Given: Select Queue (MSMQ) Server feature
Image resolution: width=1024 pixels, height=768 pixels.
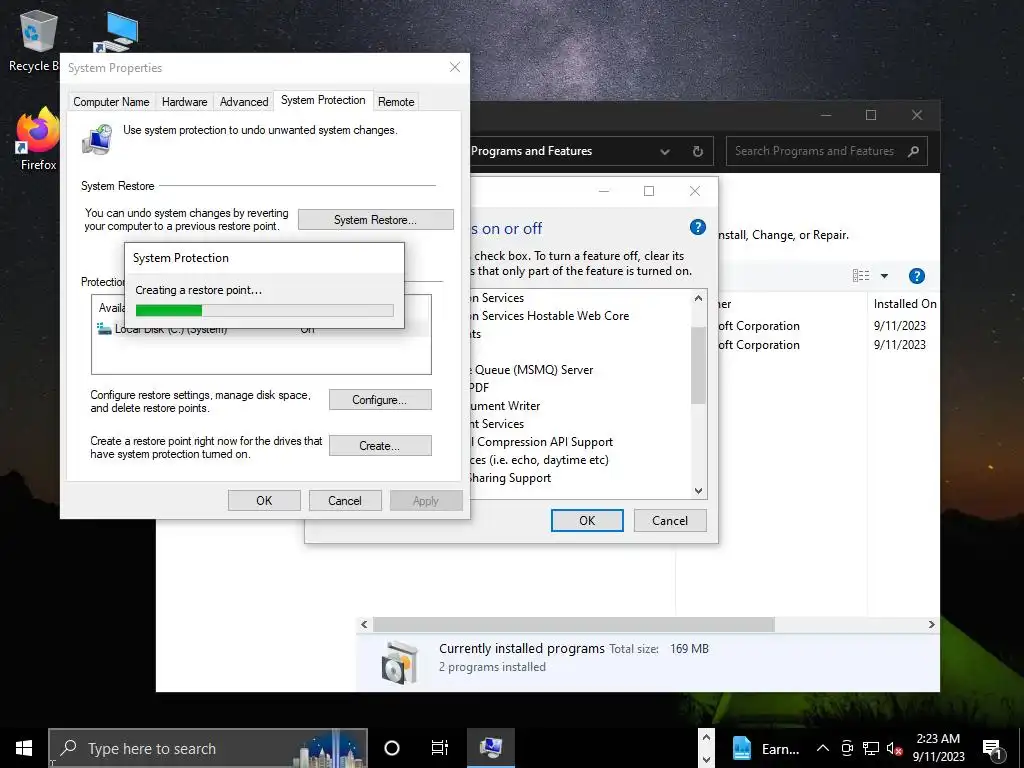Looking at the screenshot, I should click(532, 370).
